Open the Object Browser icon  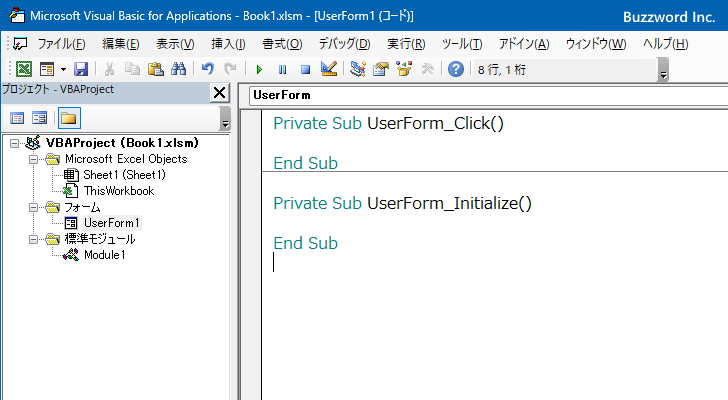404,69
